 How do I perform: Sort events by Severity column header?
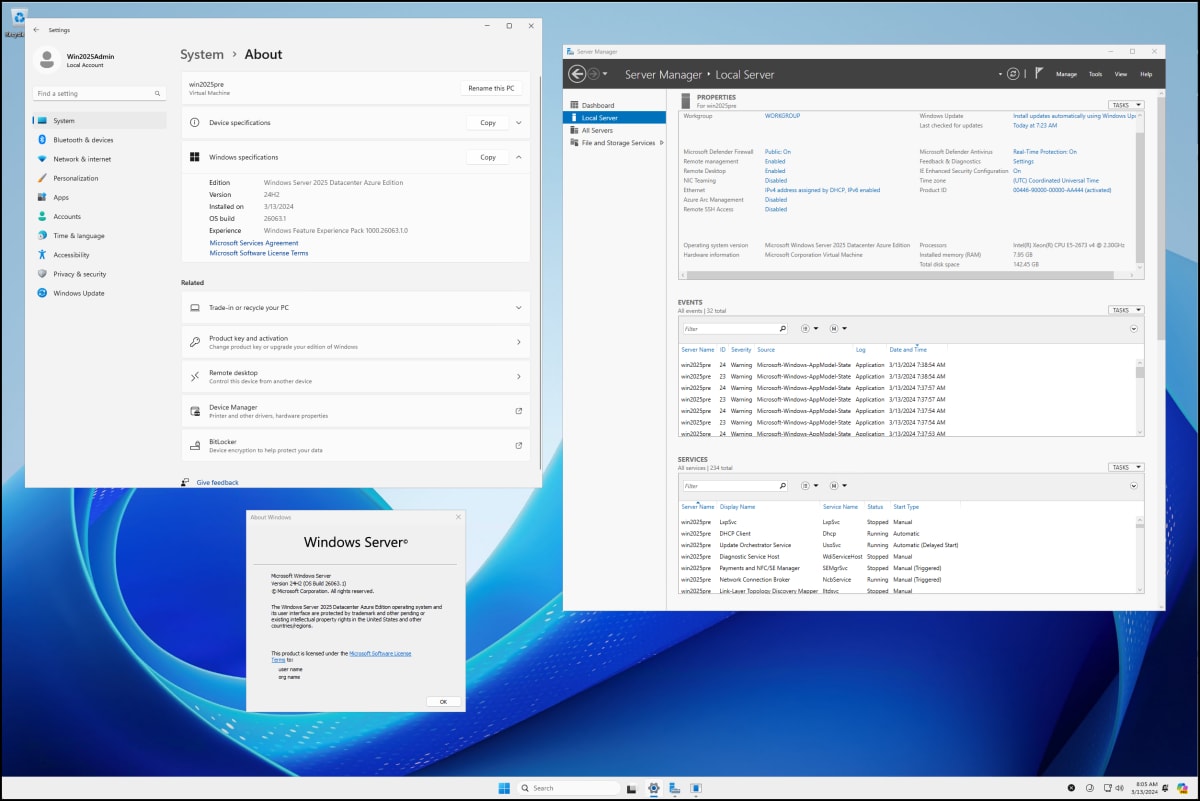click(x=741, y=350)
